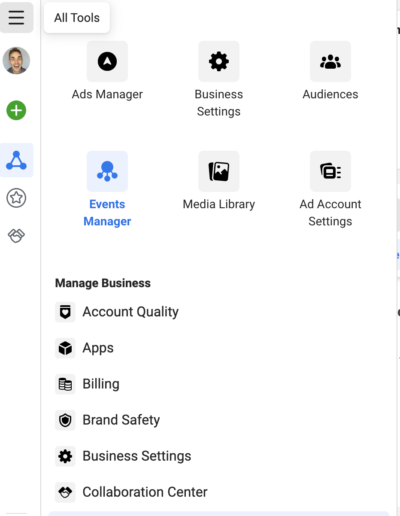Click the profile avatar picture
The height and width of the screenshot is (516, 400).
tap(16, 60)
